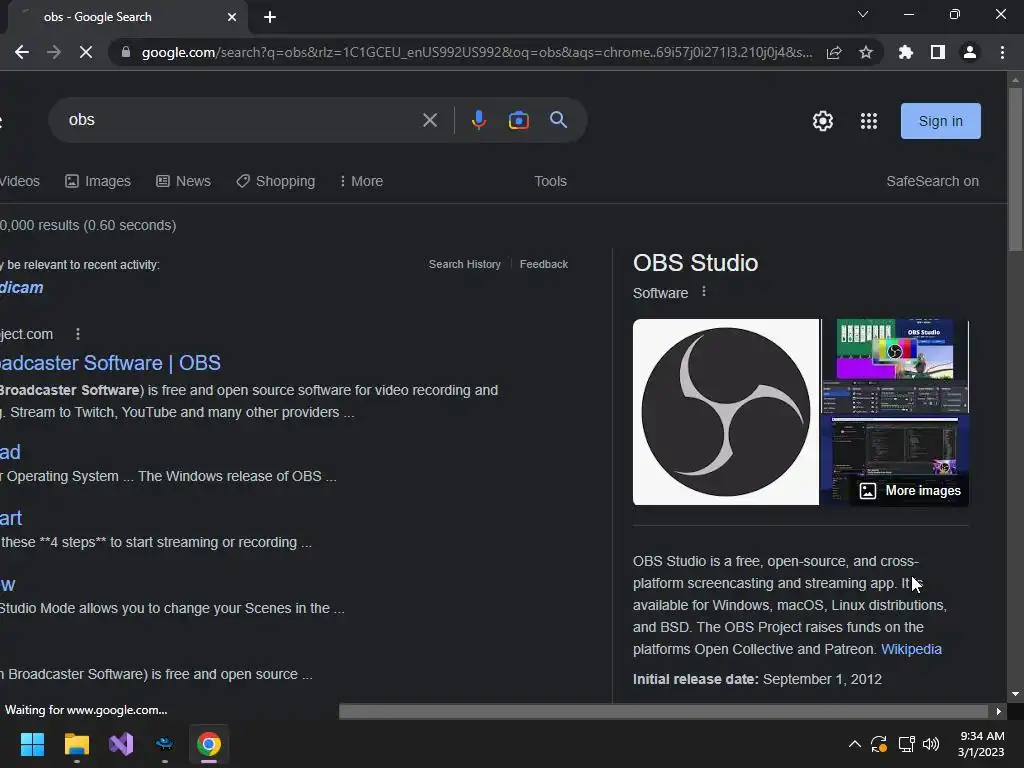Click More images button
The image size is (1024, 768).
pyautogui.click(x=910, y=491)
